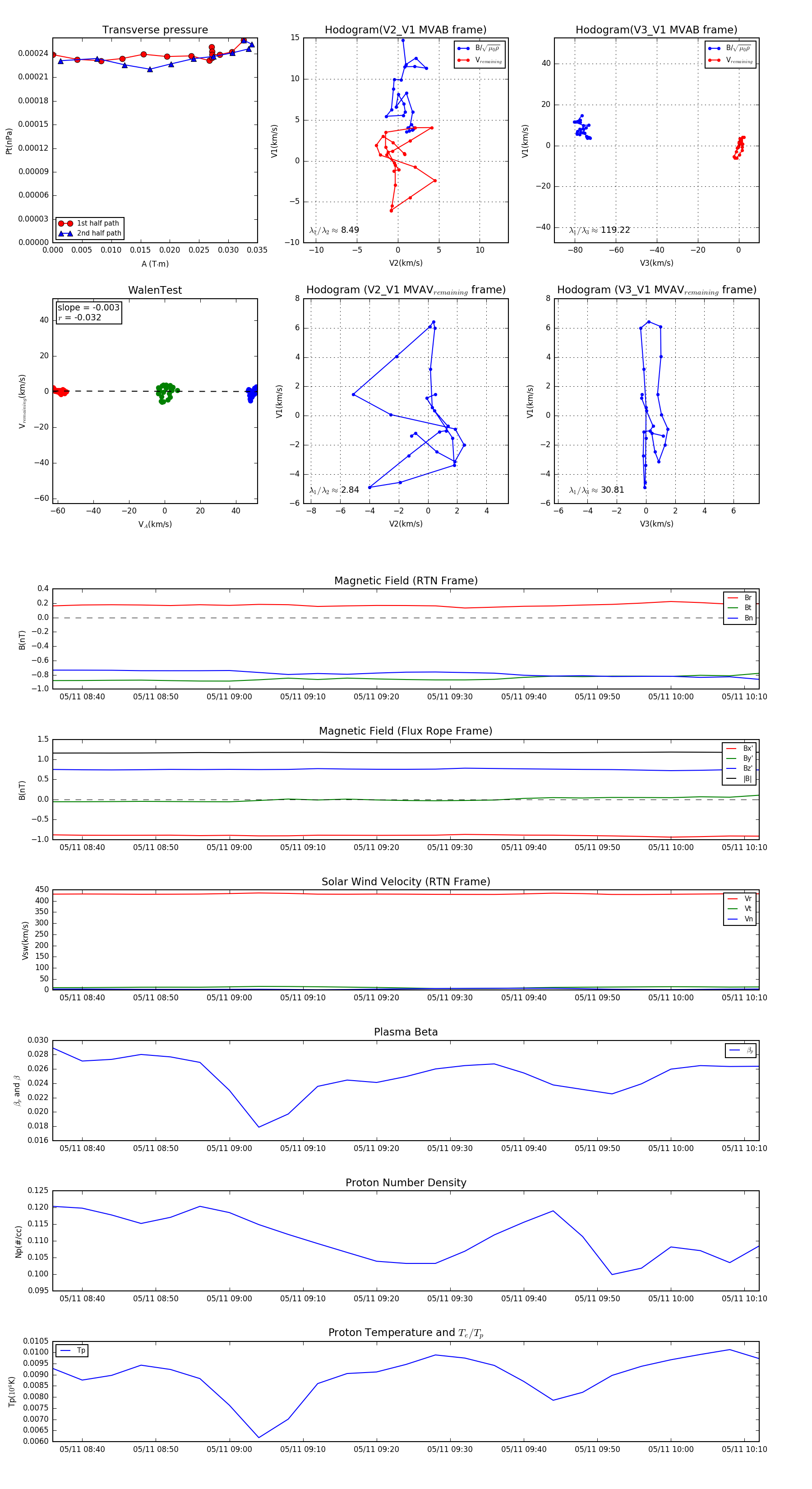
Task: Select the 'Bn' legend entry
Action: pyautogui.click(x=740, y=618)
